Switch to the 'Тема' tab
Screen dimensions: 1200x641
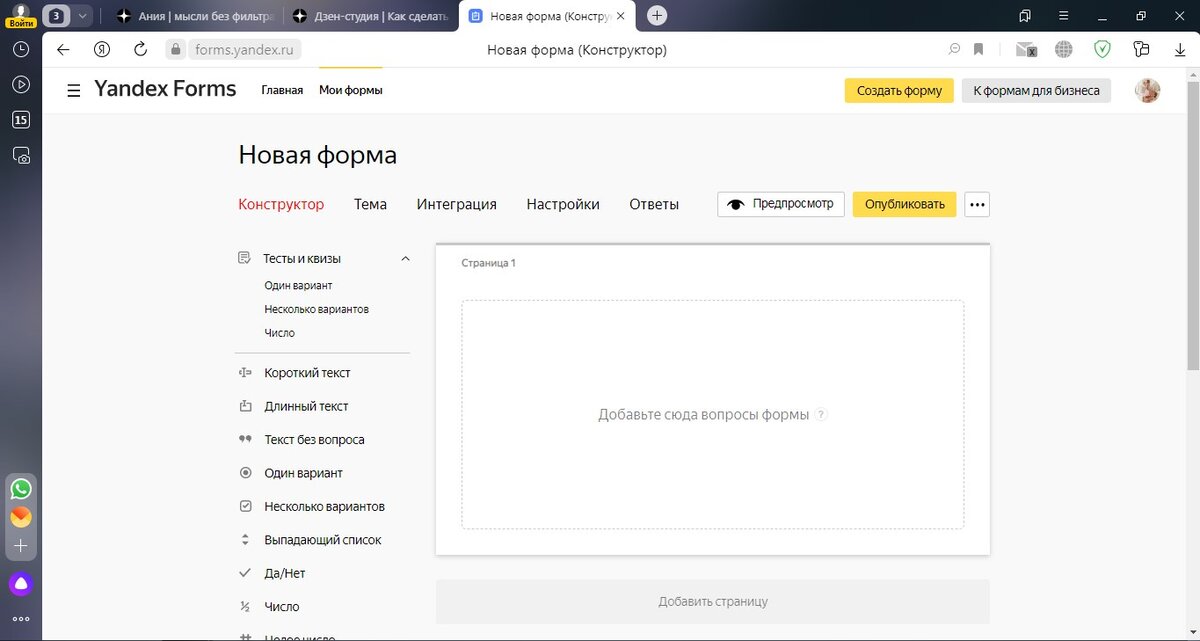(x=370, y=204)
